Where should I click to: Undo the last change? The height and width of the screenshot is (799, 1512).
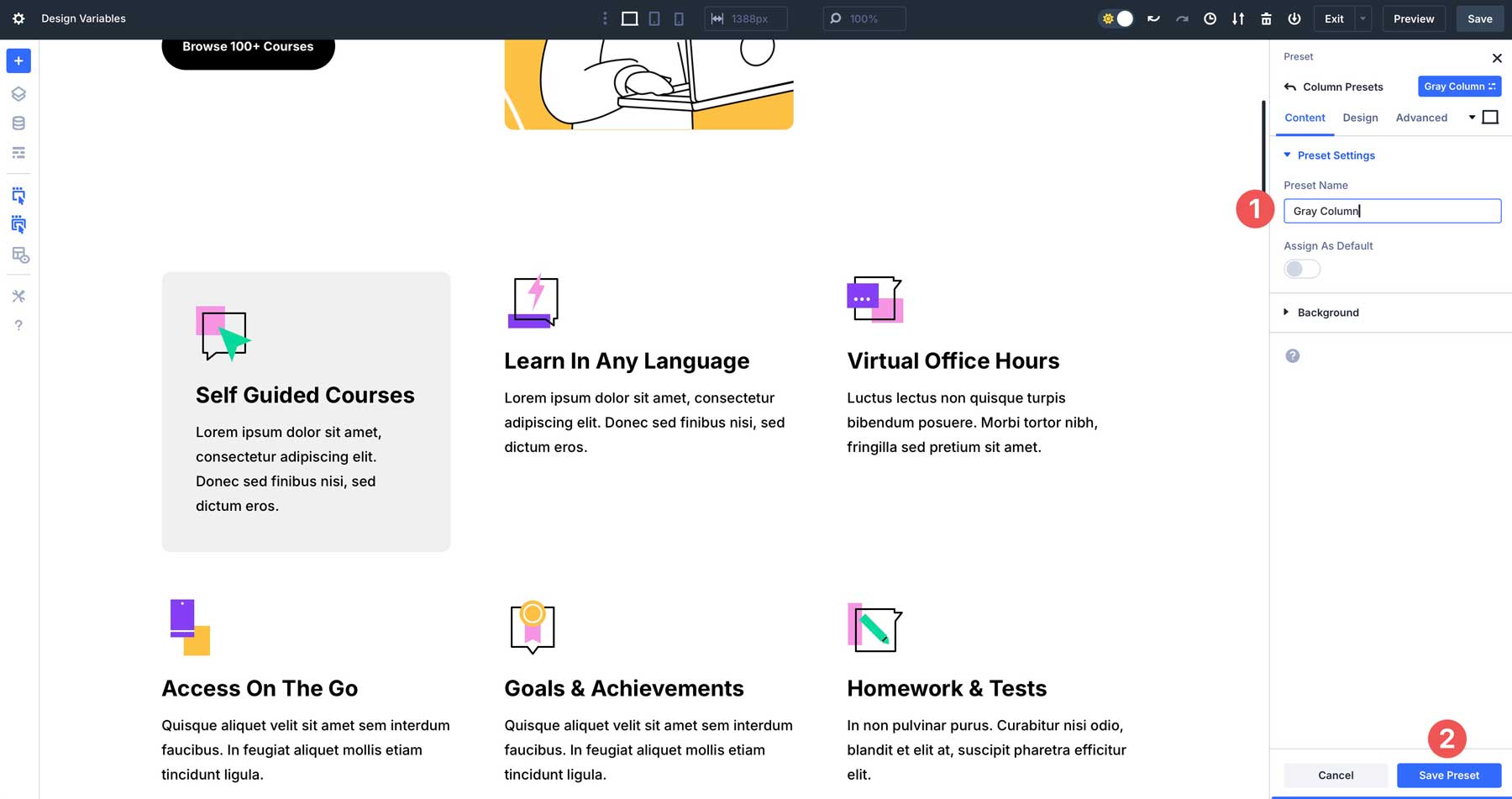pyautogui.click(x=1153, y=18)
